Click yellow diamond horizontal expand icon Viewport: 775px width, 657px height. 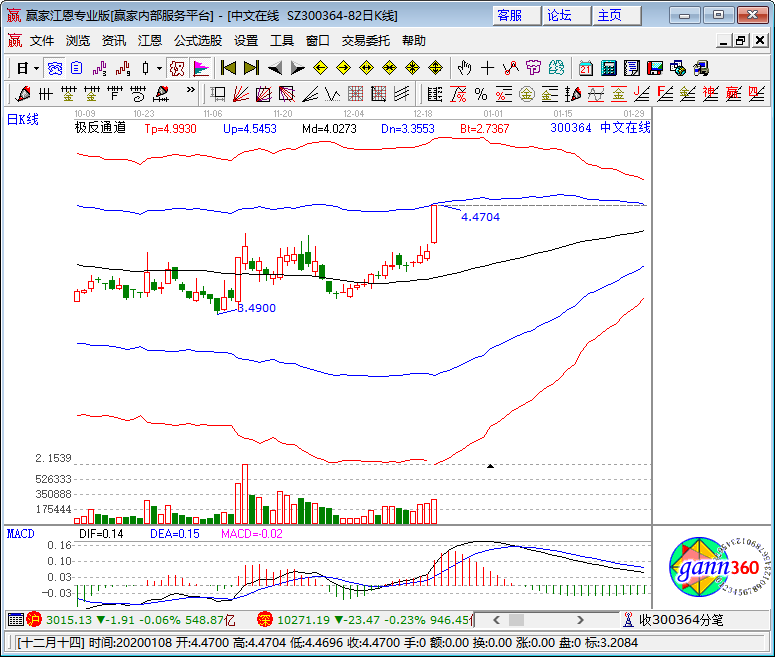click(x=366, y=68)
